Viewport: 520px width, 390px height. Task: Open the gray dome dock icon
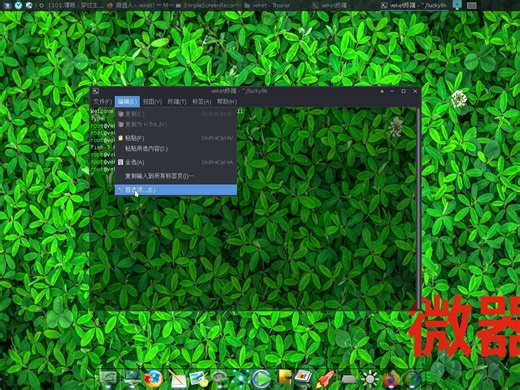coord(219,379)
